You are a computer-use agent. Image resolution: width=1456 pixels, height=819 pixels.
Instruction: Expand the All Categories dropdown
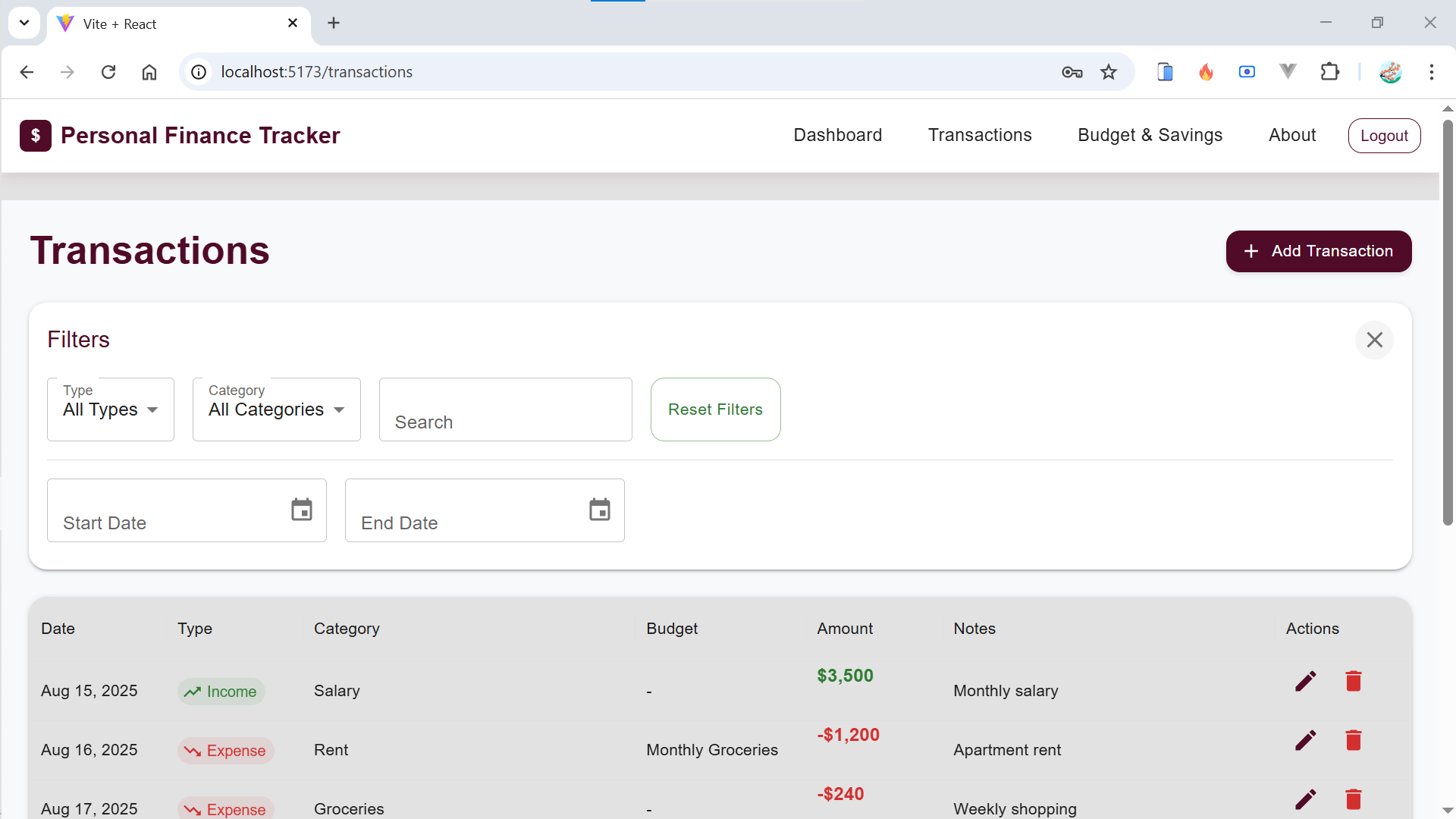click(276, 409)
